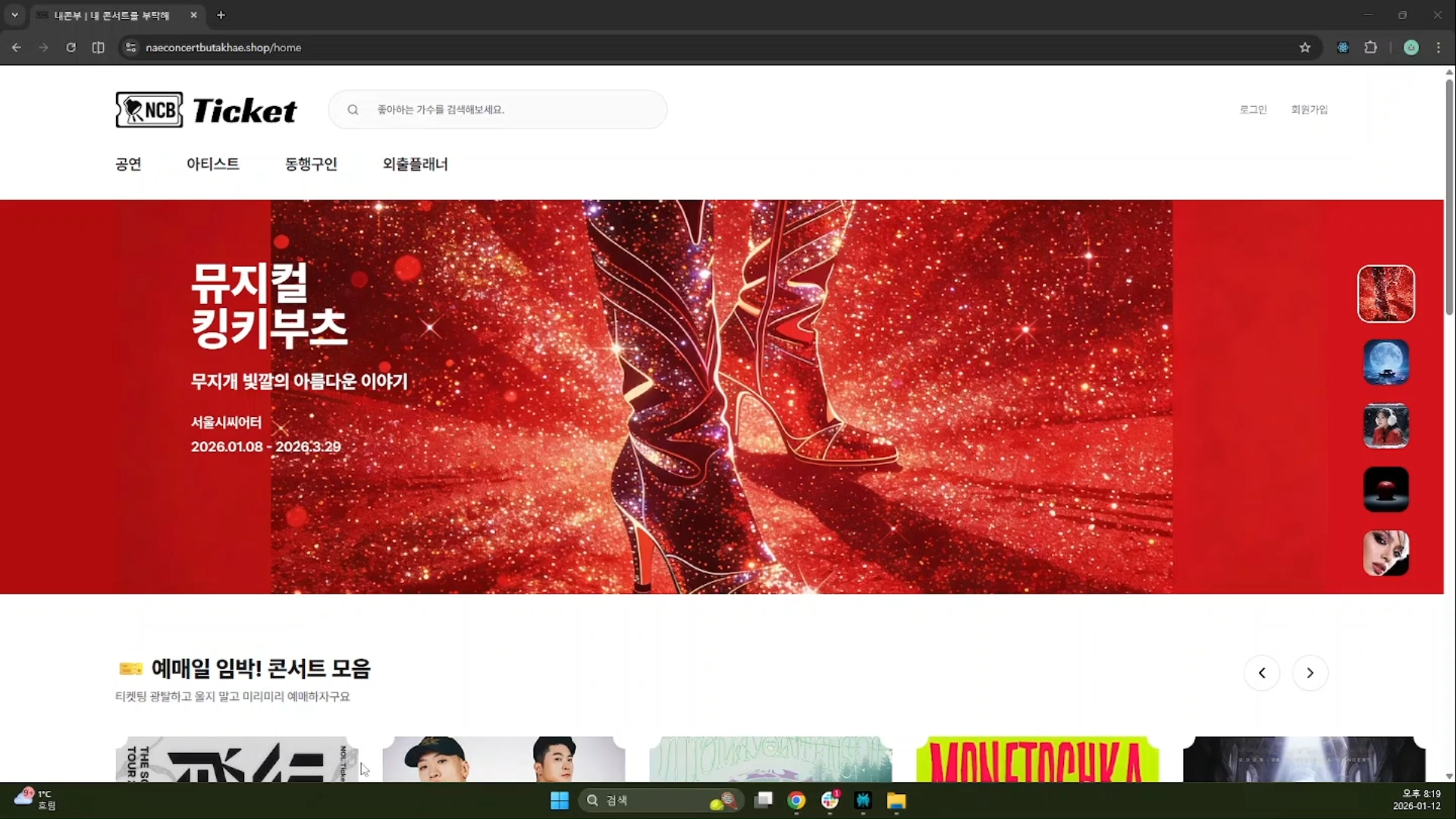Go back with the browser back arrow
This screenshot has height=819, width=1456.
[16, 47]
